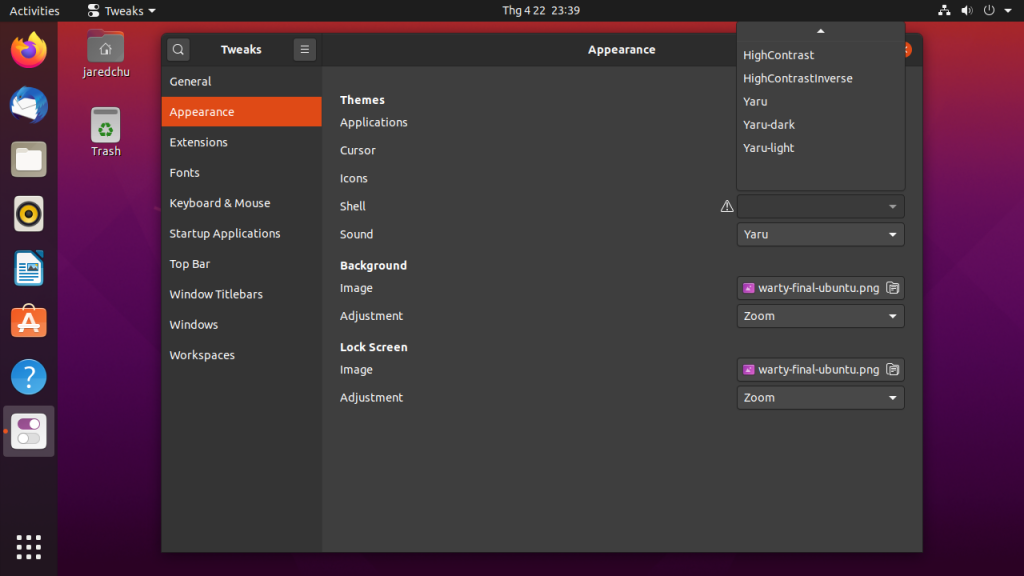Click the power icon in the top bar
The width and height of the screenshot is (1024, 576).
(x=989, y=11)
